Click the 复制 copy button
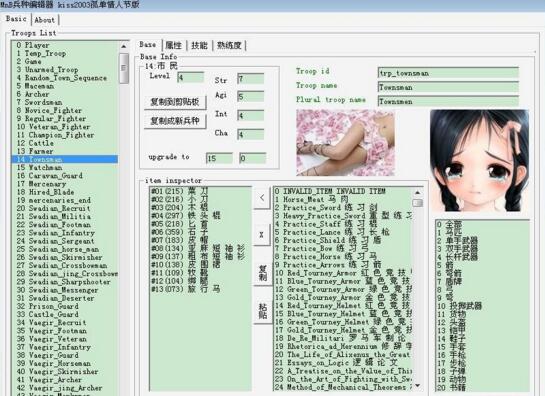 (262, 273)
